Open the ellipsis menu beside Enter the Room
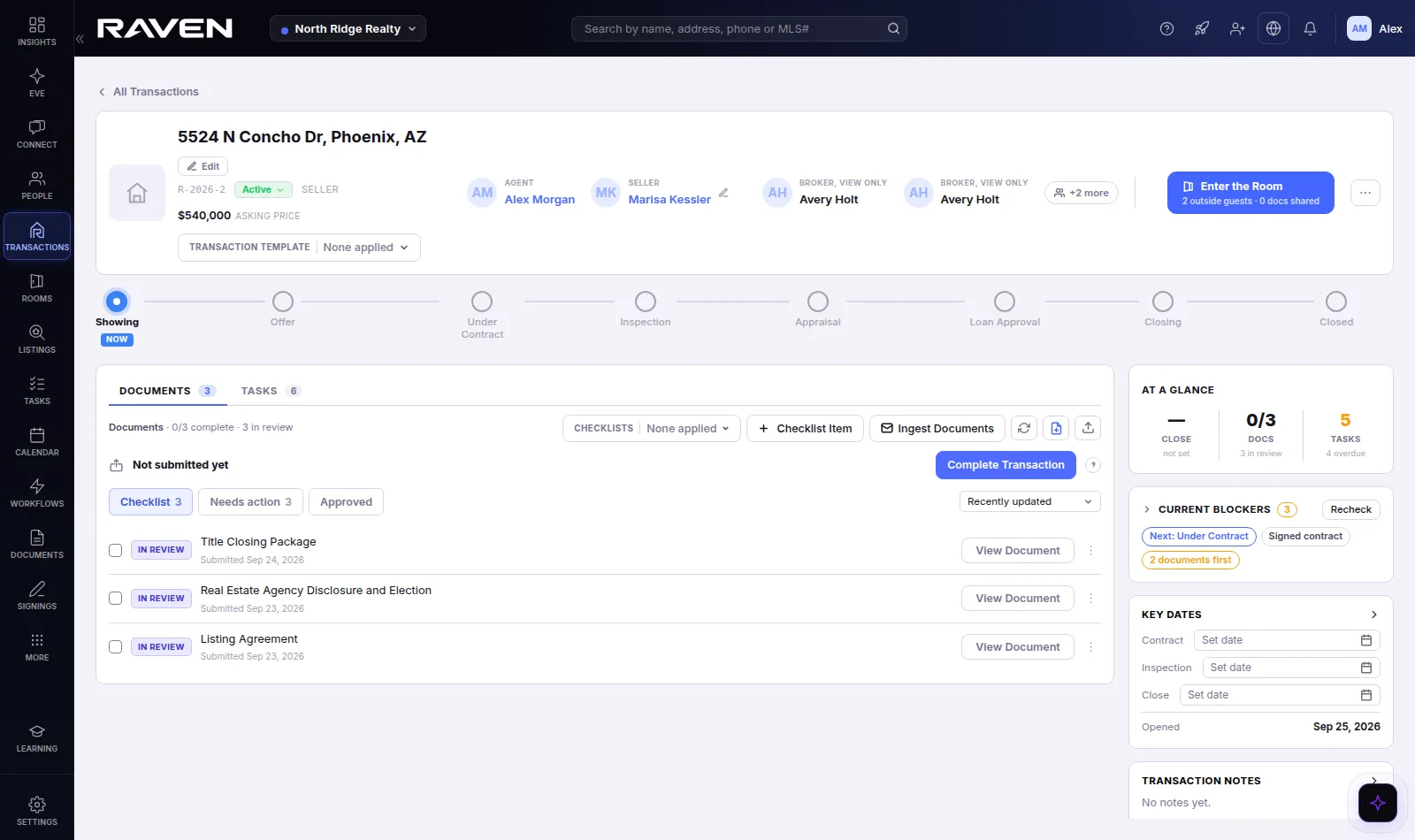 (1365, 193)
